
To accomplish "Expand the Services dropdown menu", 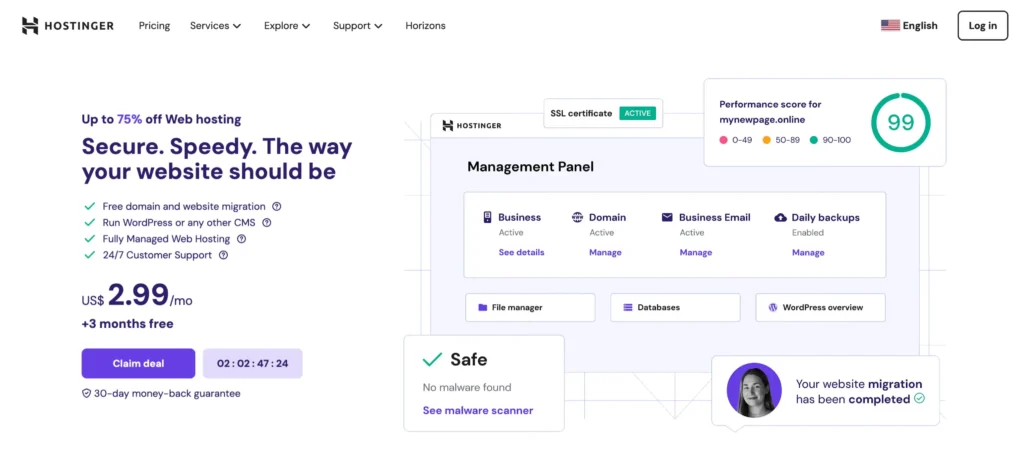I will tap(215, 25).
